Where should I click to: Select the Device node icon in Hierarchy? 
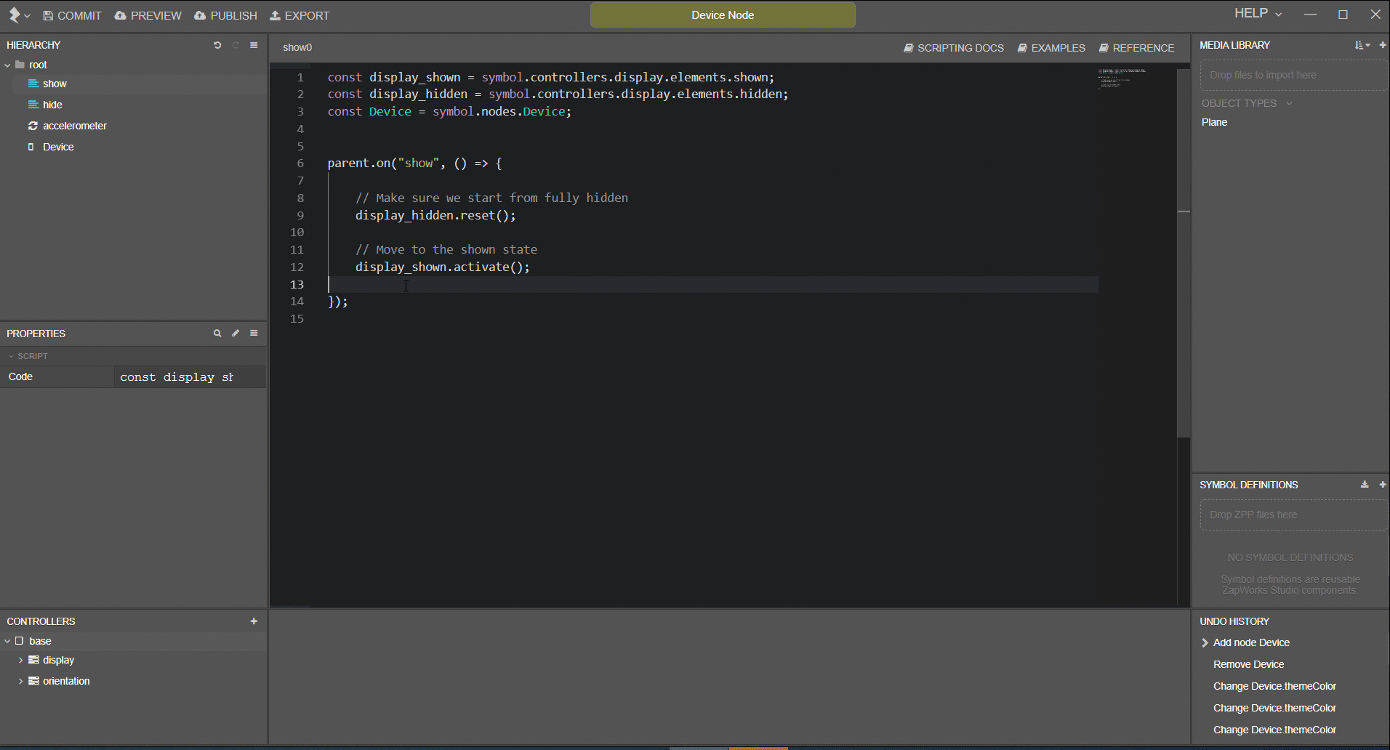(32, 146)
